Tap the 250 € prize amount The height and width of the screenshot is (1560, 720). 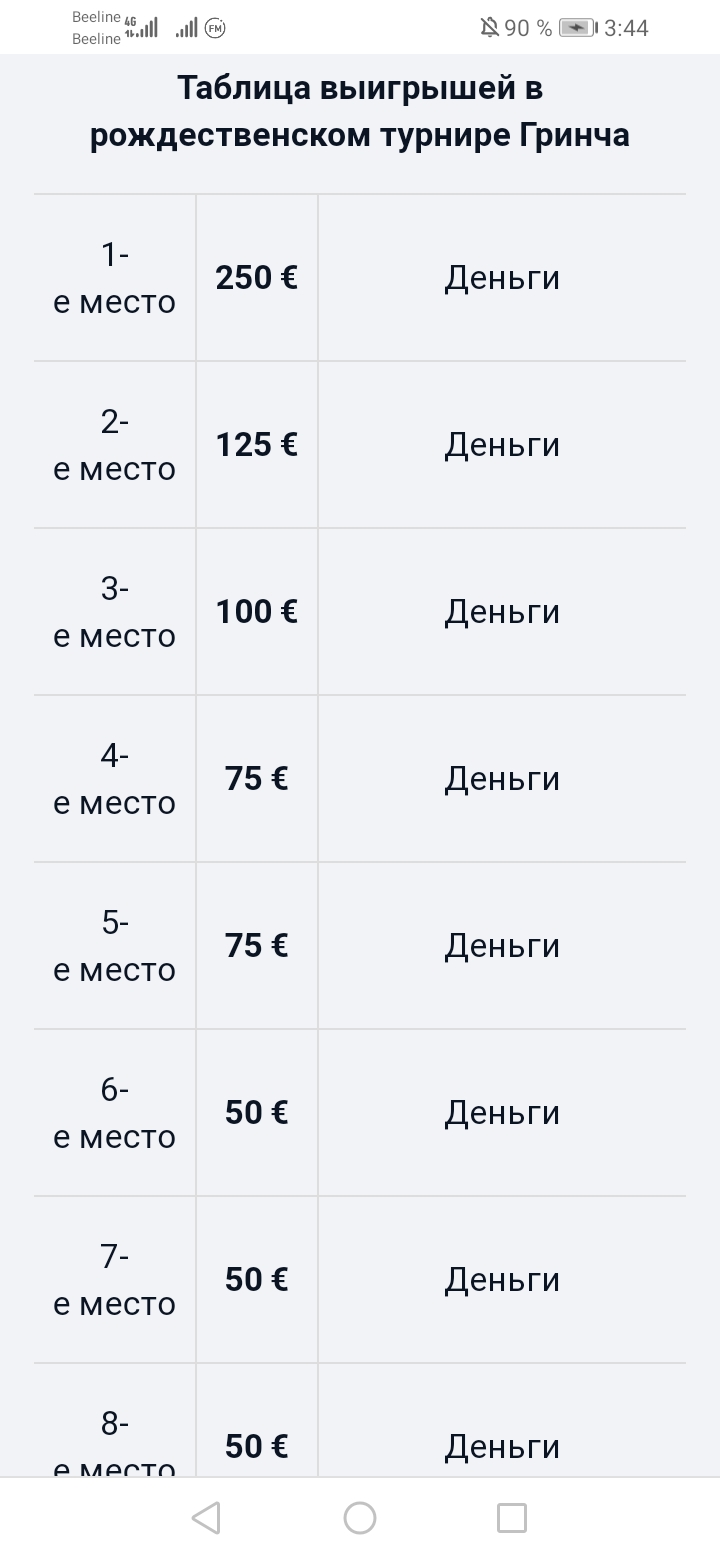pos(257,278)
